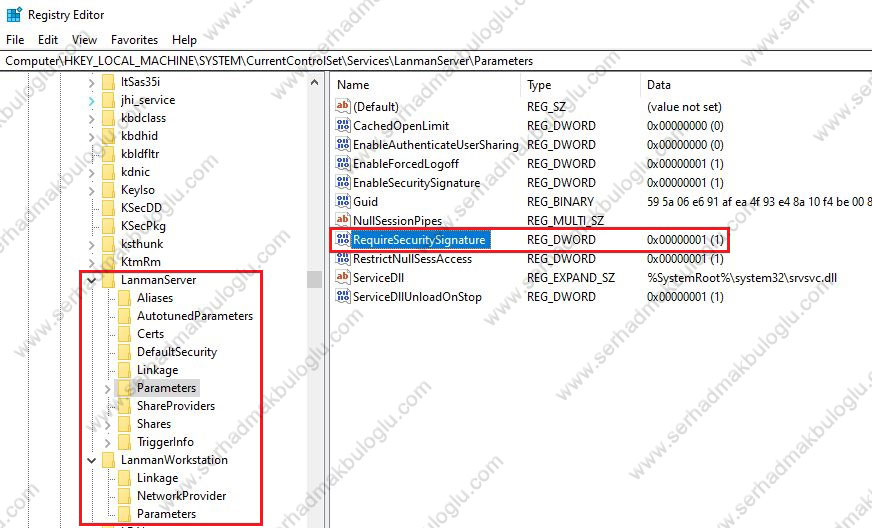Click the Registry Editor app icon in title bar
Image resolution: width=872 pixels, height=528 pixels.
pos(14,15)
